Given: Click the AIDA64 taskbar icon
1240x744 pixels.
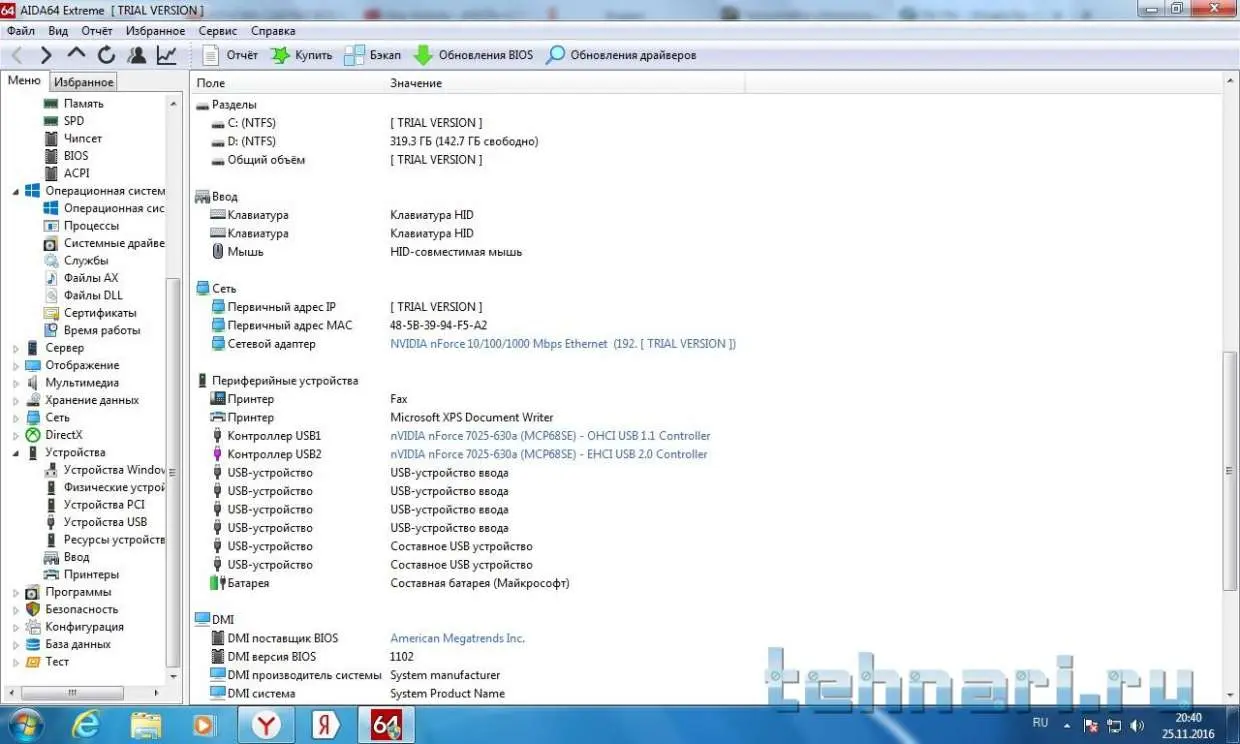Looking at the screenshot, I should (x=386, y=725).
